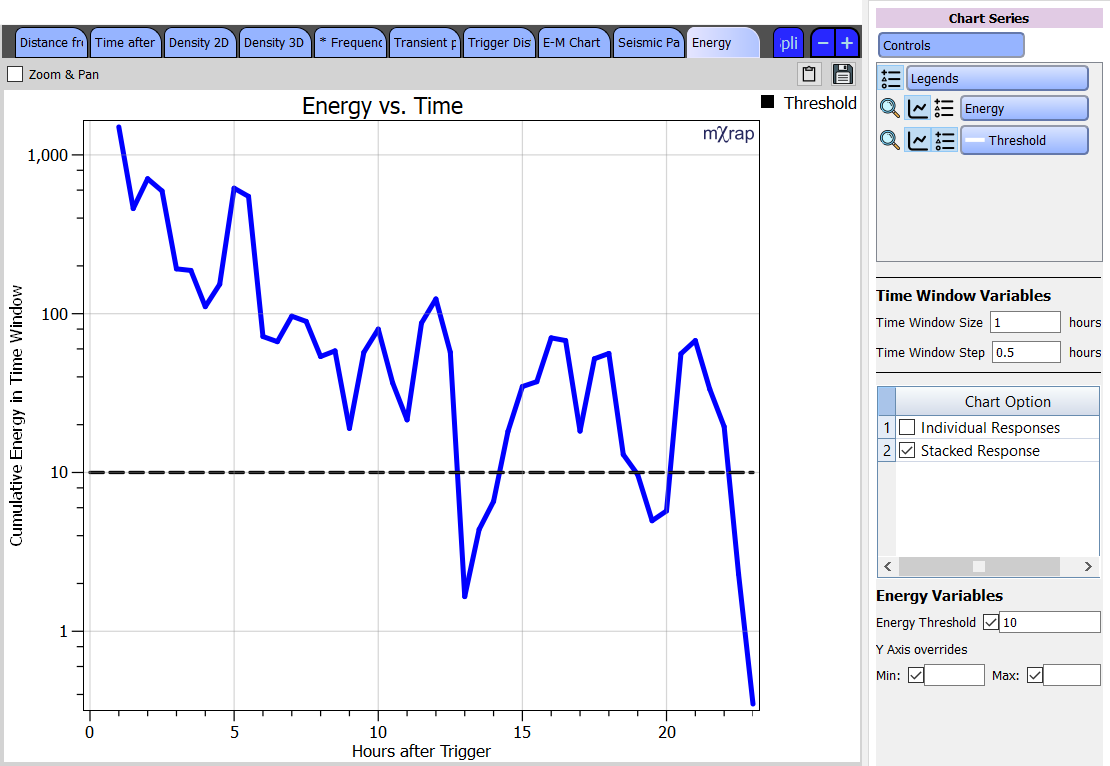Save chart with the floppy disk icon
This screenshot has width=1110, height=766.
pos(842,74)
